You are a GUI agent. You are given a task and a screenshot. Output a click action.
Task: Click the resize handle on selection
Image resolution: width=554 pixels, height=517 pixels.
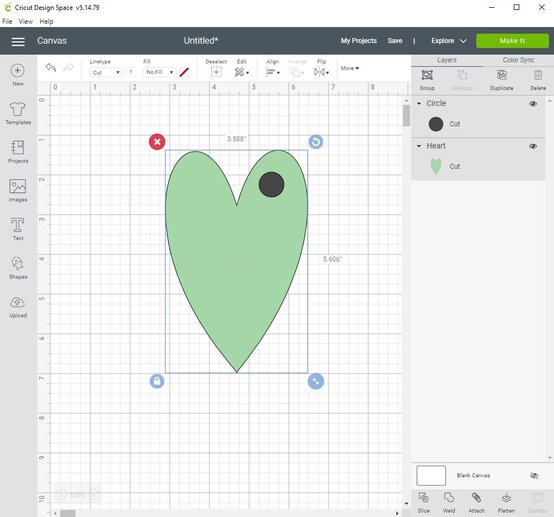coord(316,381)
